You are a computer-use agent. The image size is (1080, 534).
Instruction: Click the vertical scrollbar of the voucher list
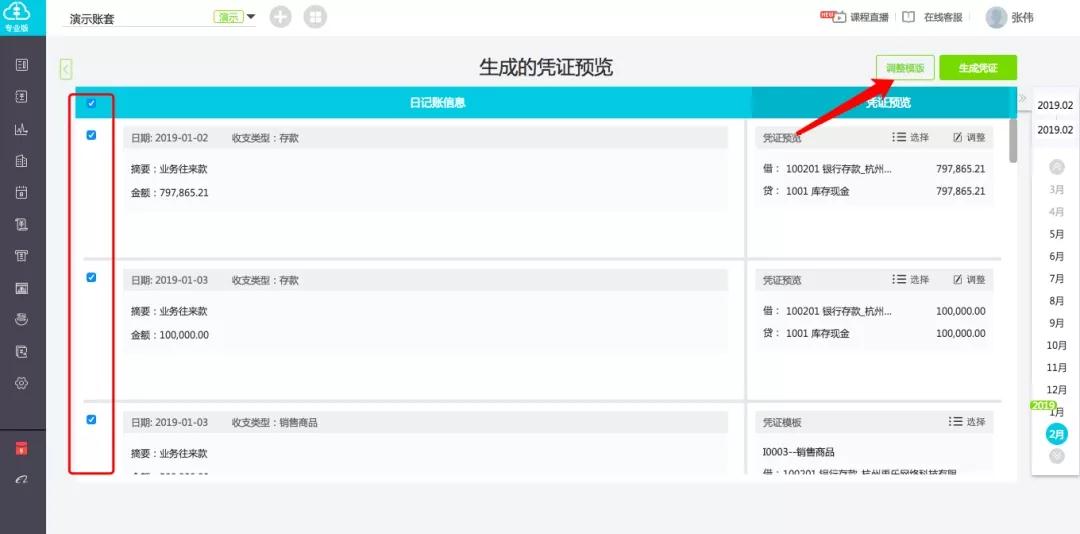[x=1013, y=141]
